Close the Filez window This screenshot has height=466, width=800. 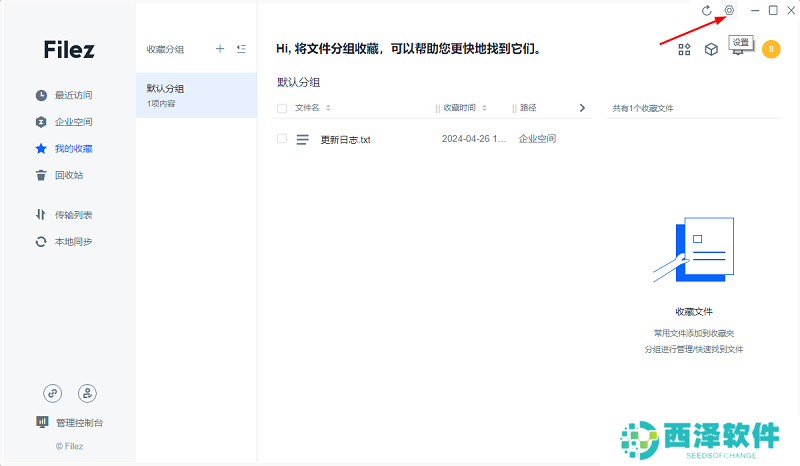click(x=791, y=10)
